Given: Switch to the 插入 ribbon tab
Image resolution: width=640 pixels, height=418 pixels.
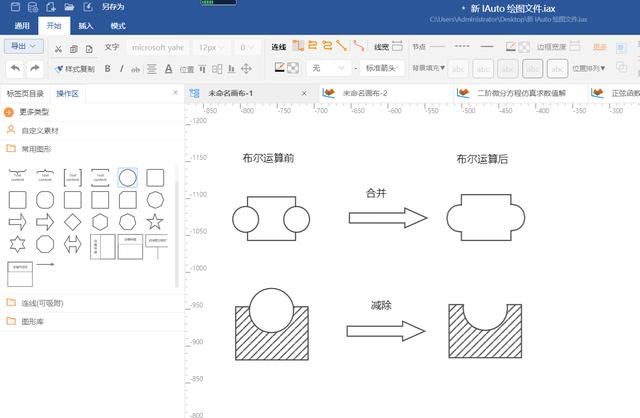Looking at the screenshot, I should 86,26.
